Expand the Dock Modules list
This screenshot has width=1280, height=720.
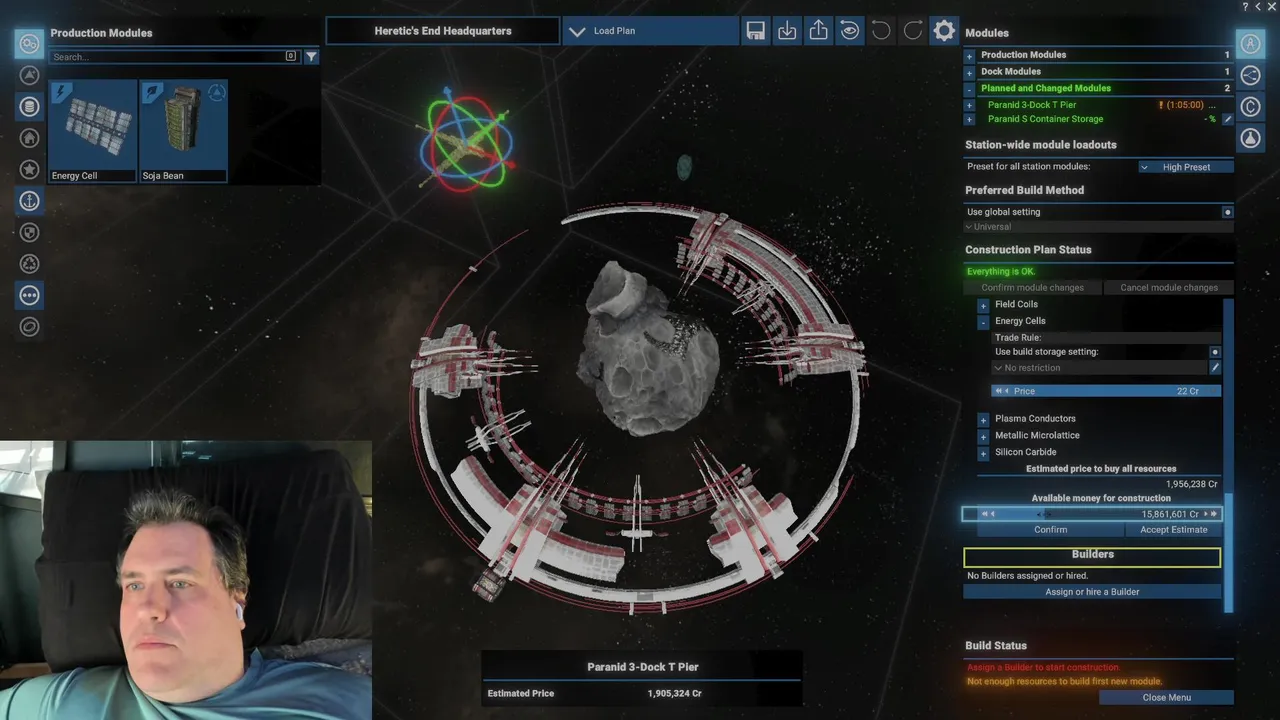coord(969,72)
